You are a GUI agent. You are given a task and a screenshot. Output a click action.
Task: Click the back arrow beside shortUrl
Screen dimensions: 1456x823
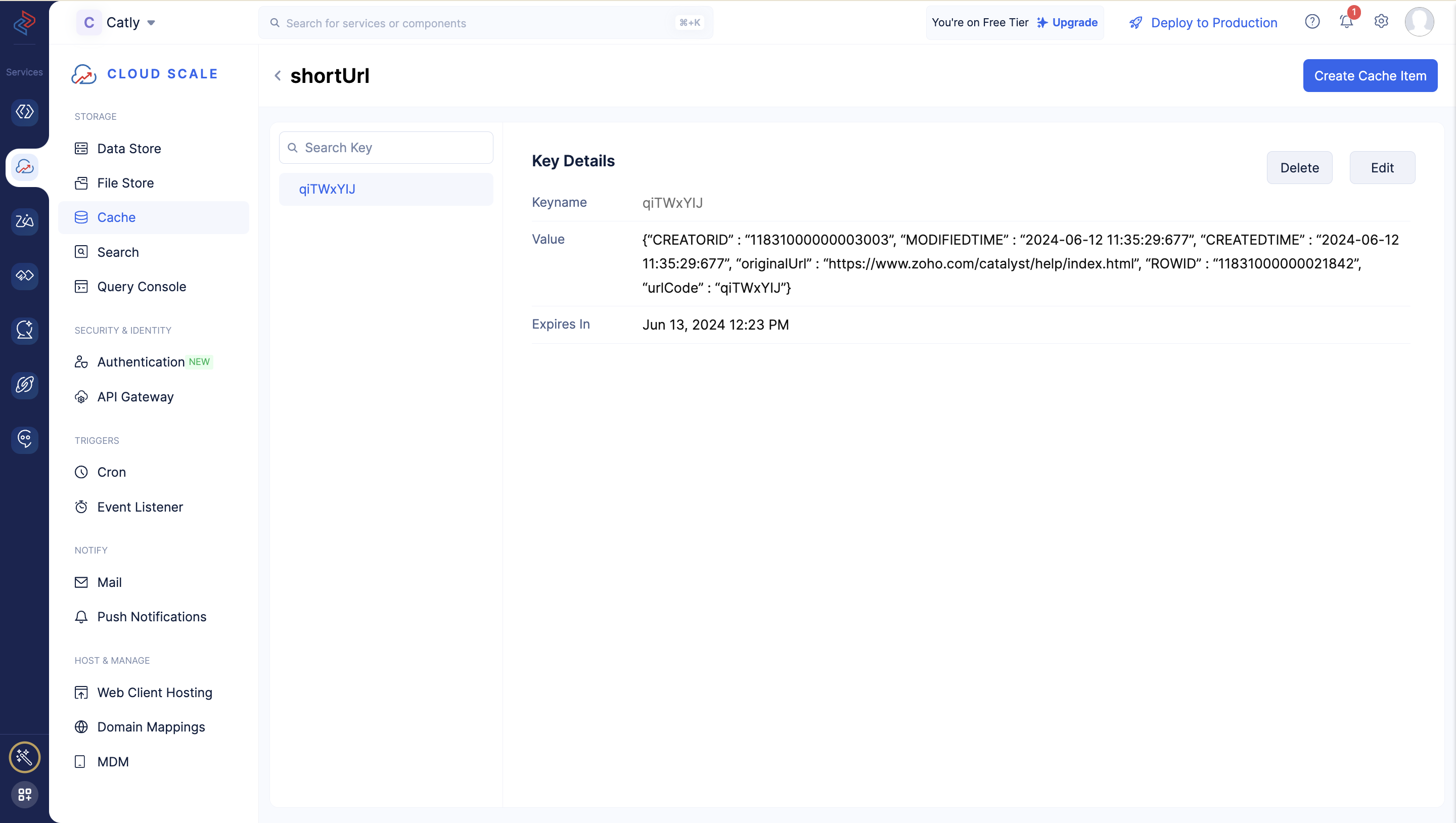coord(277,76)
